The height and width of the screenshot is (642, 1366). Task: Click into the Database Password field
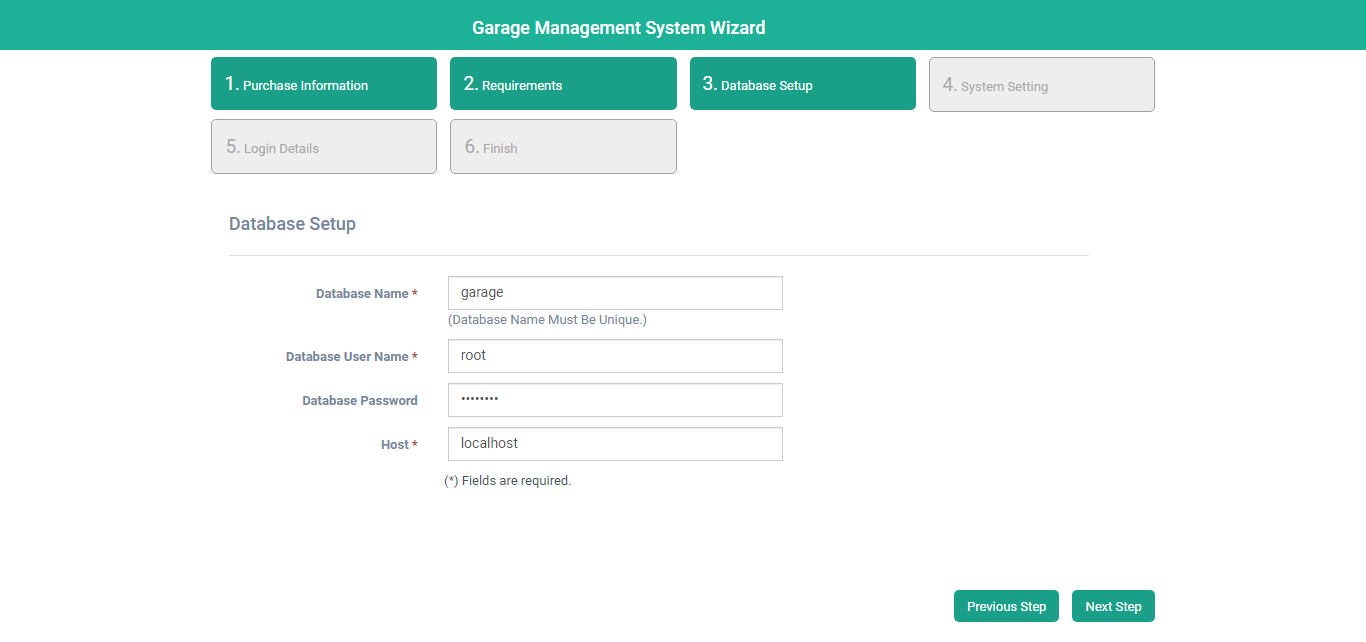(615, 400)
